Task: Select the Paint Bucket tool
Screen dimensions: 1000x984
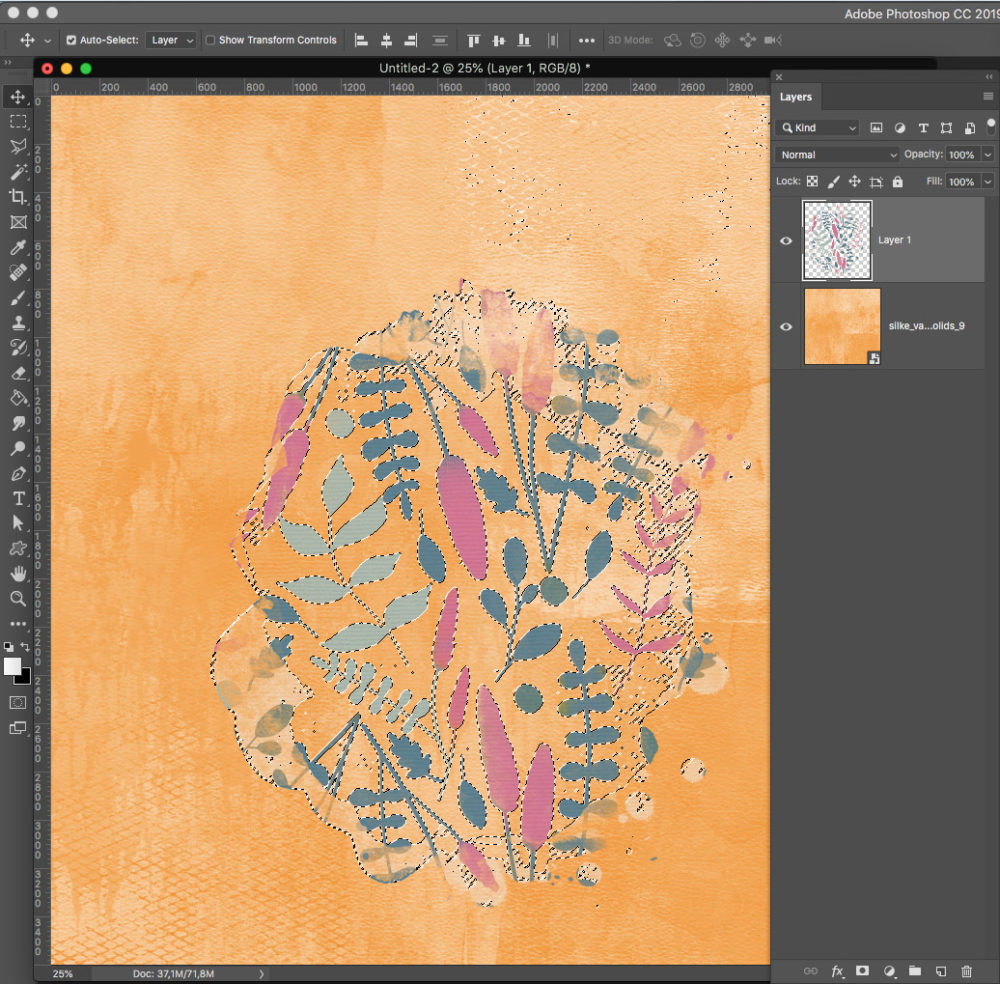Action: point(18,398)
